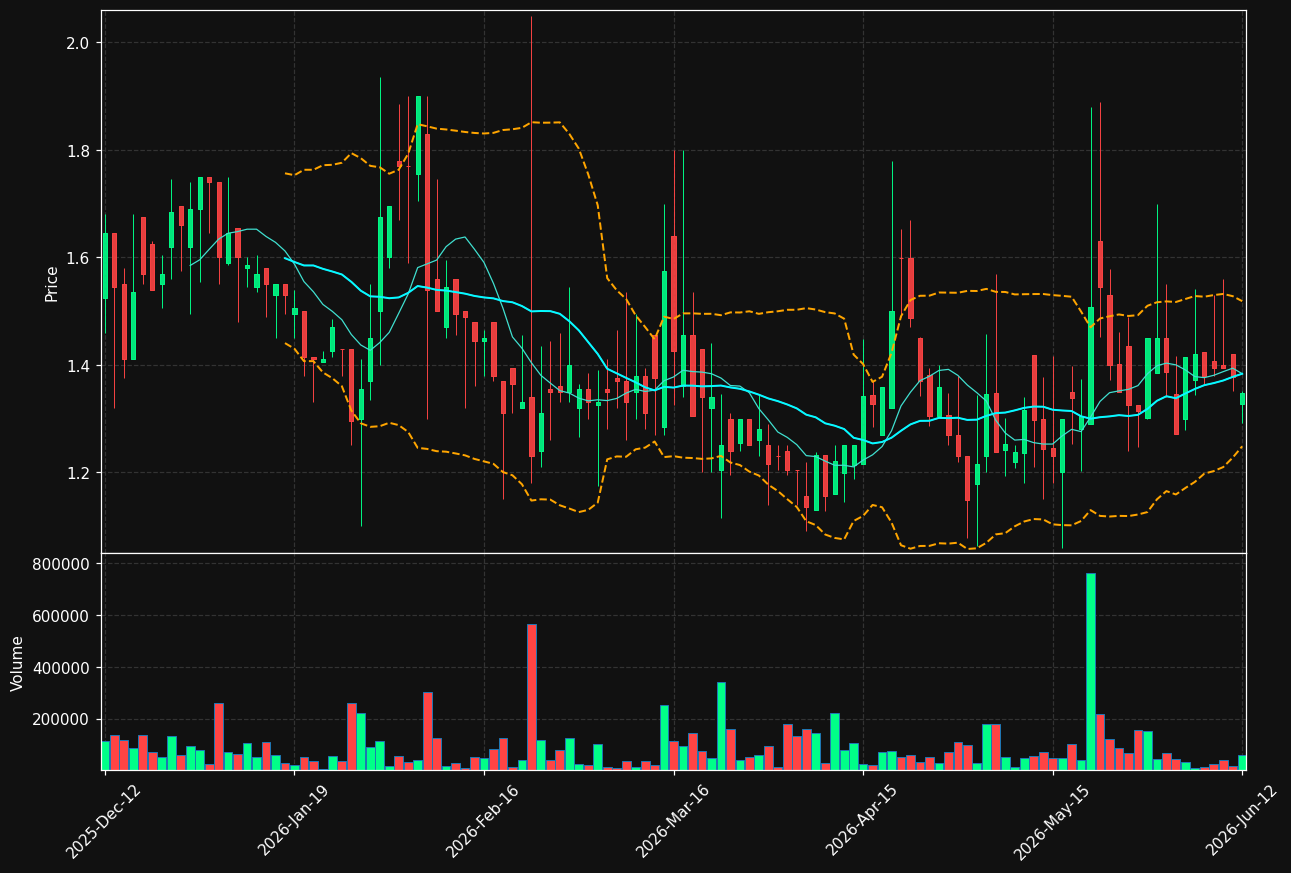The image size is (1291, 873).
Task: Click the 2026-Jun-12 date label
Action: coord(1241,821)
